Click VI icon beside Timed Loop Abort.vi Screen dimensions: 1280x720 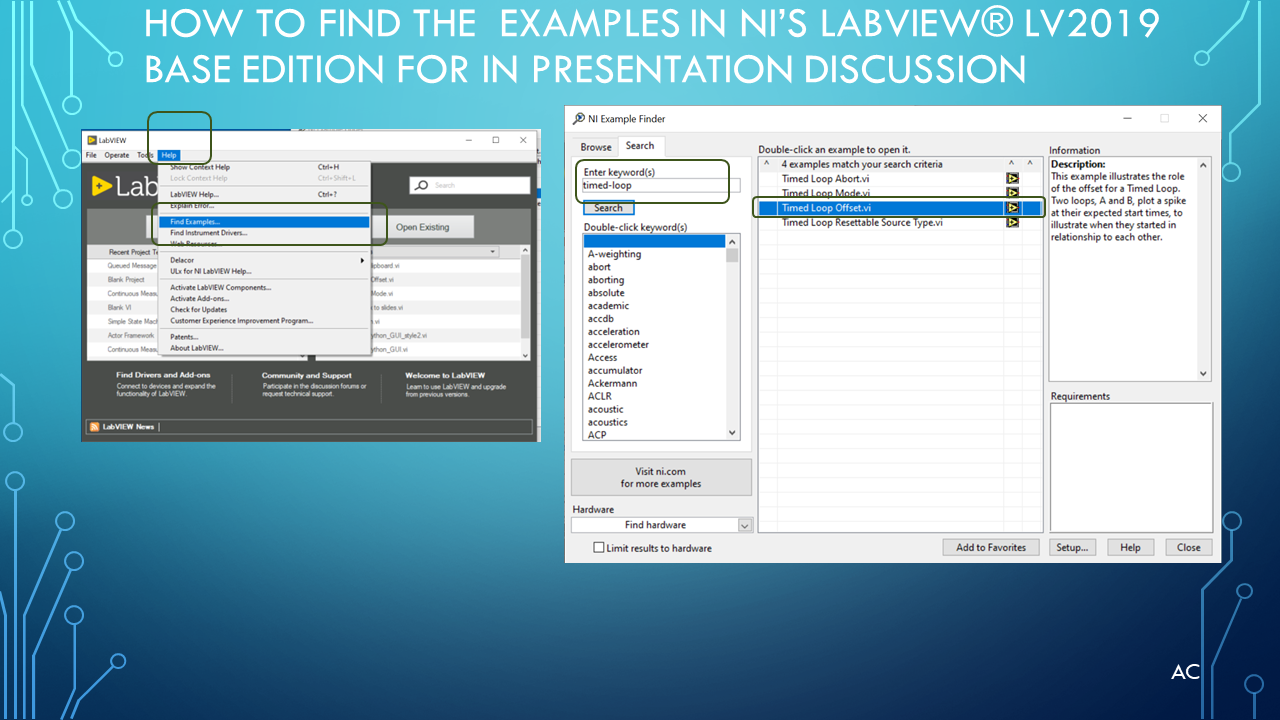pos(1012,179)
